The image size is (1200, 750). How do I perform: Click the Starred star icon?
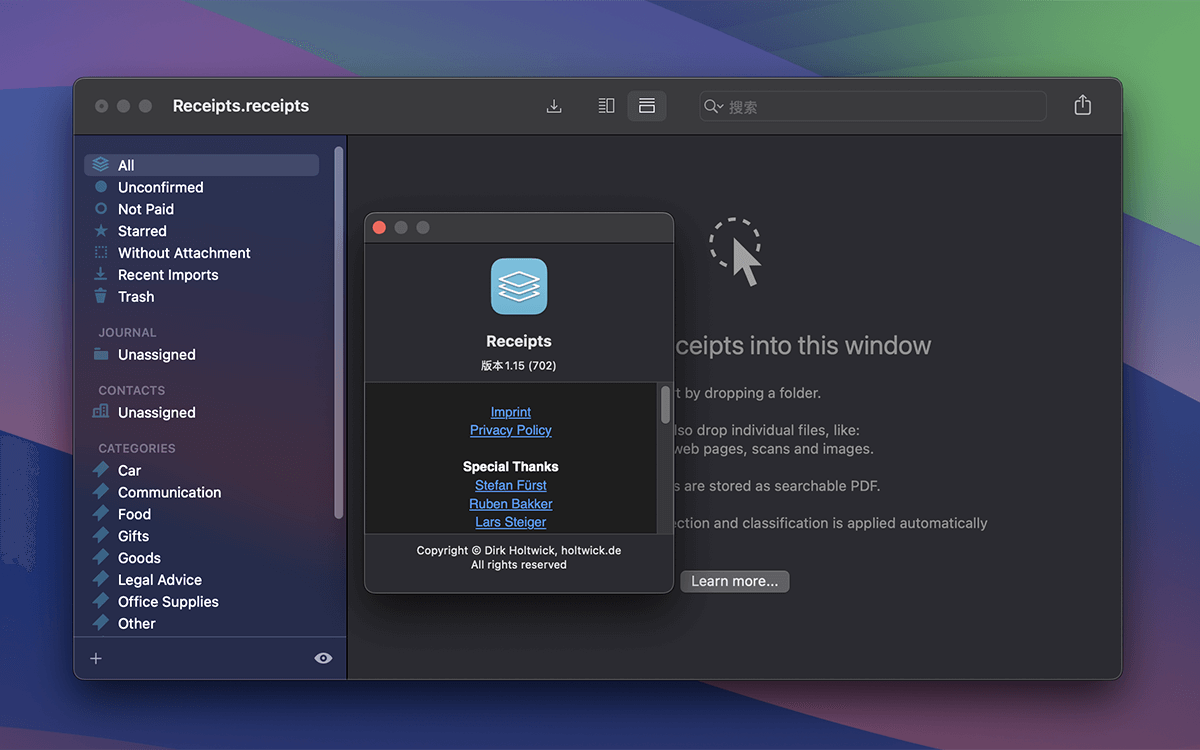click(x=101, y=231)
